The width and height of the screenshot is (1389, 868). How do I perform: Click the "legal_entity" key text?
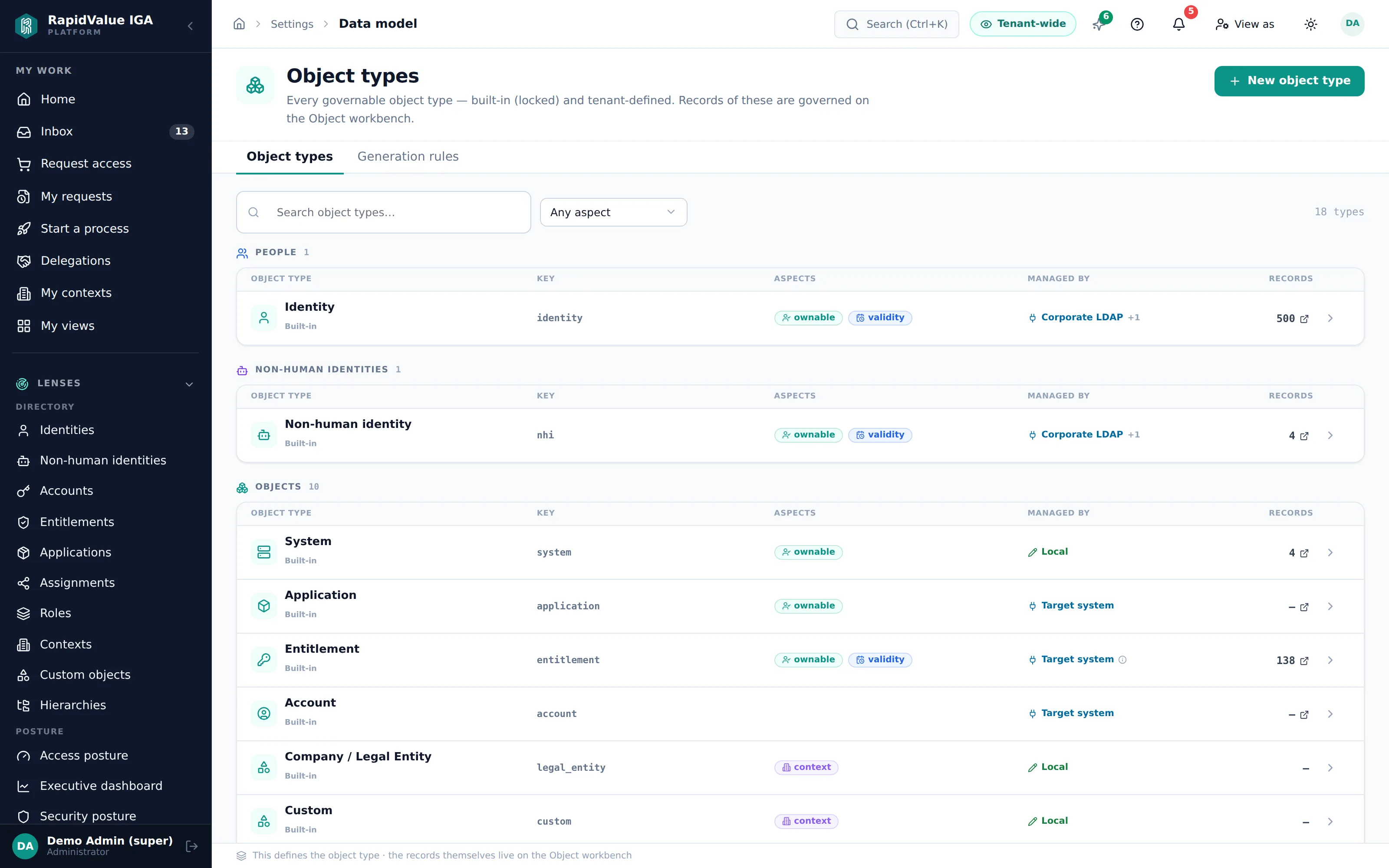point(571,768)
